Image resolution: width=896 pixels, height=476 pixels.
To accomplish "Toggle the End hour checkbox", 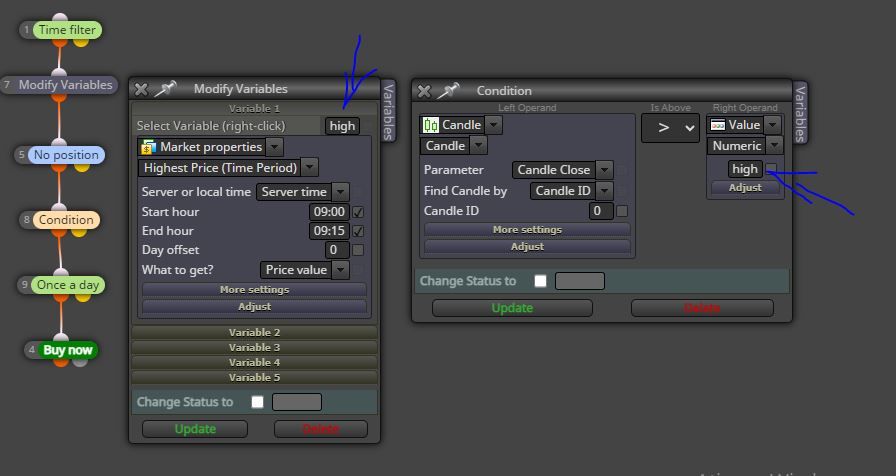I will [x=358, y=231].
